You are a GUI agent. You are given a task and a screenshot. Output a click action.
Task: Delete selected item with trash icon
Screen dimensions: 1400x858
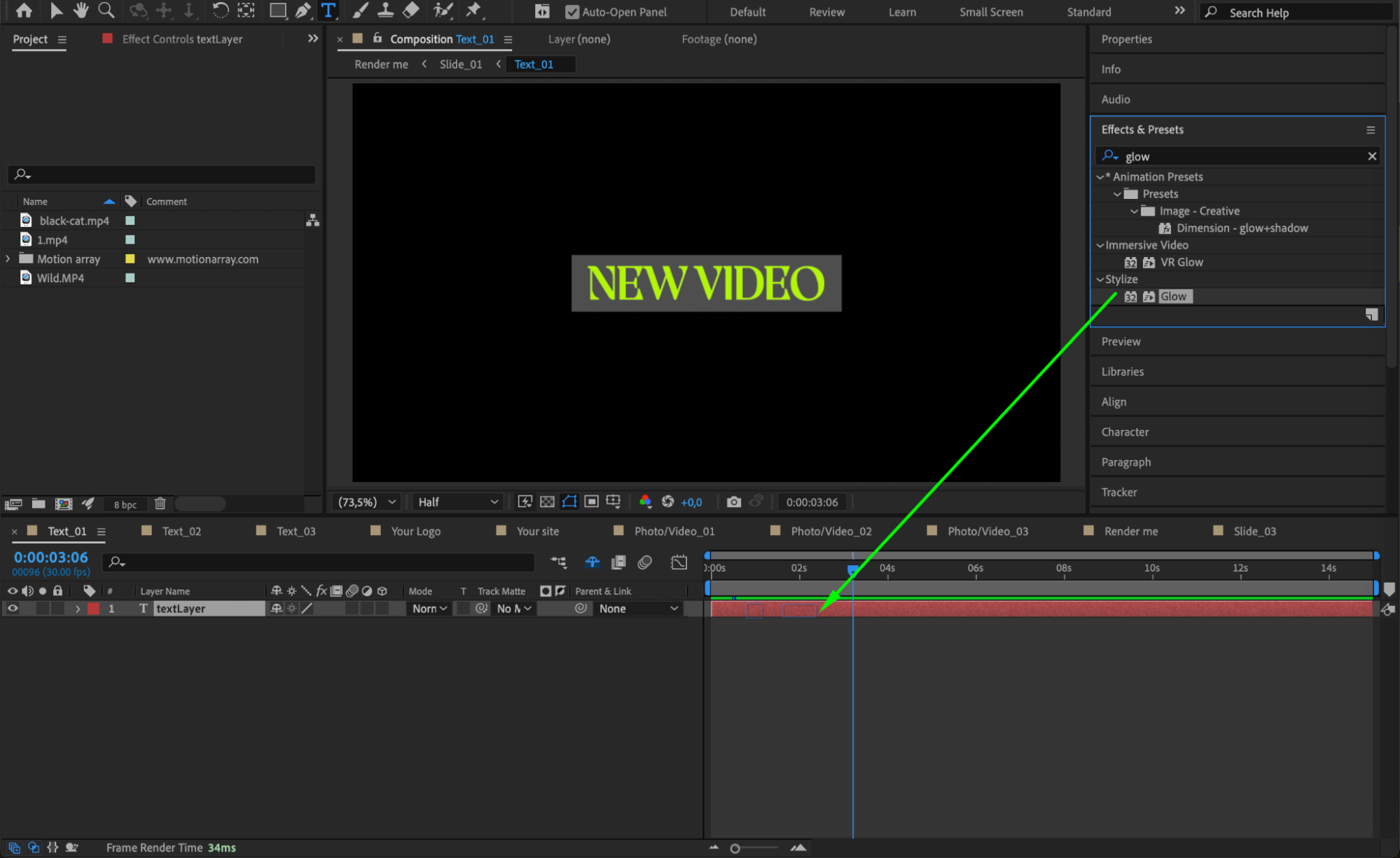(x=160, y=504)
